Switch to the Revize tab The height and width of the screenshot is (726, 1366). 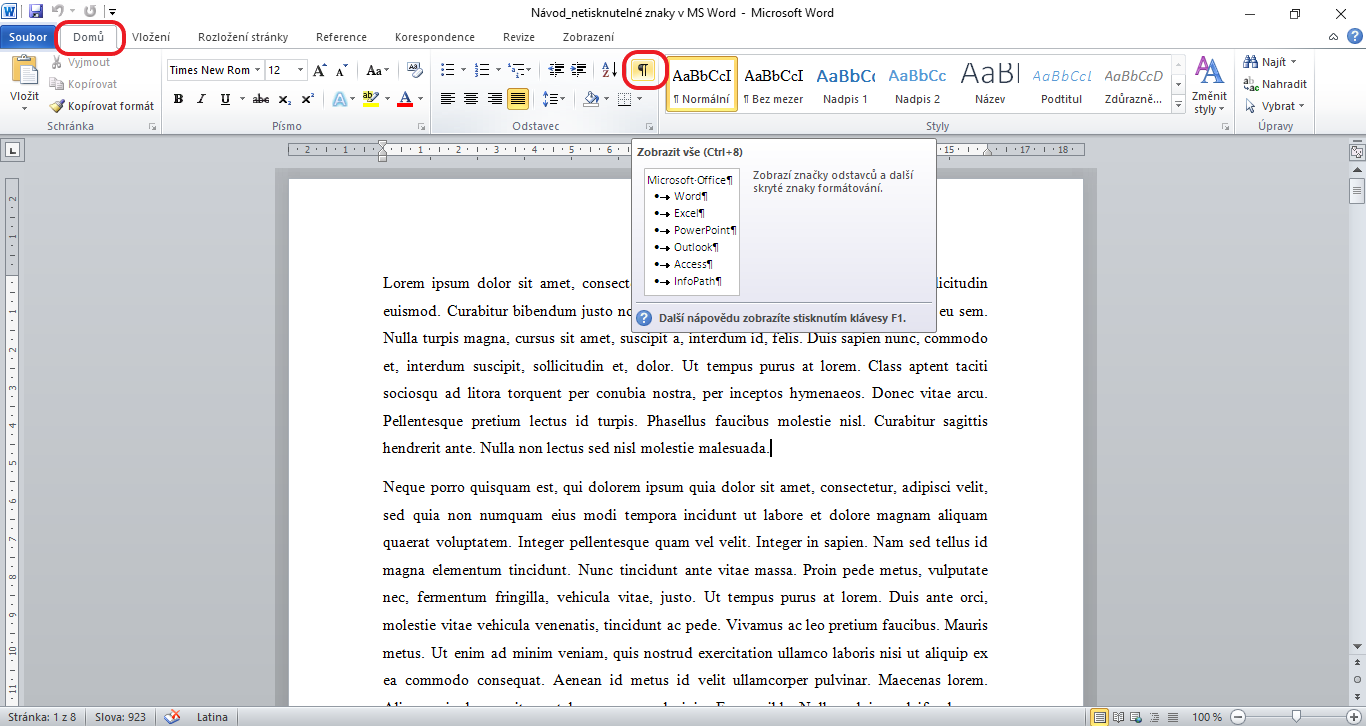tap(519, 38)
